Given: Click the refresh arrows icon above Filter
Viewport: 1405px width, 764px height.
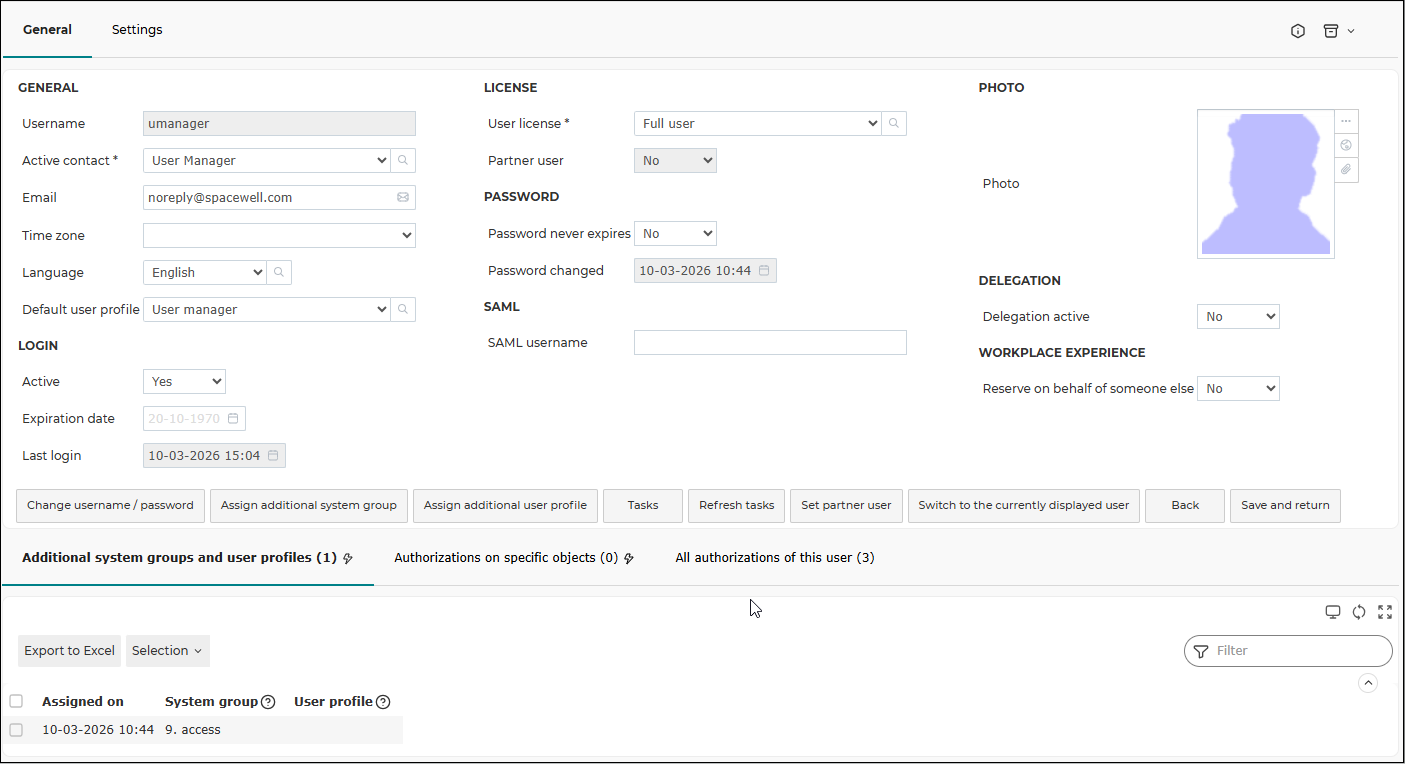Looking at the screenshot, I should pos(1359,612).
